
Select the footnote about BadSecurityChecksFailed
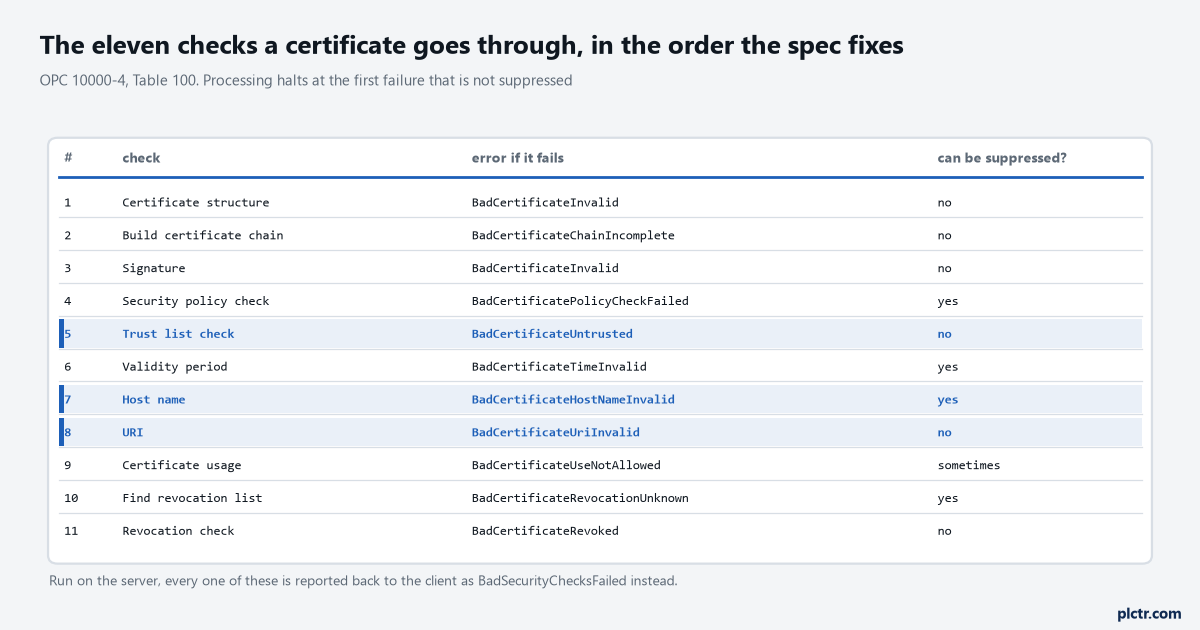point(363,580)
